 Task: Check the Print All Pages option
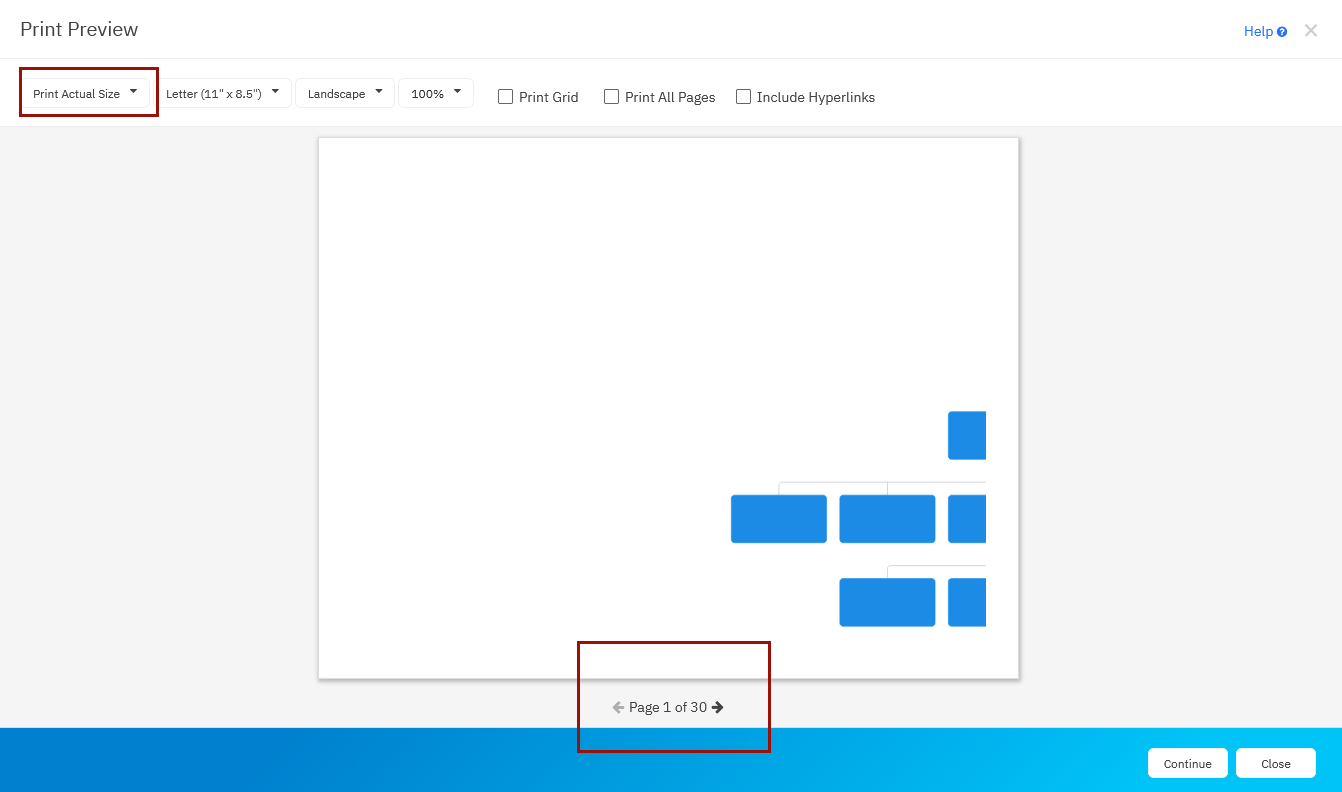tap(612, 97)
